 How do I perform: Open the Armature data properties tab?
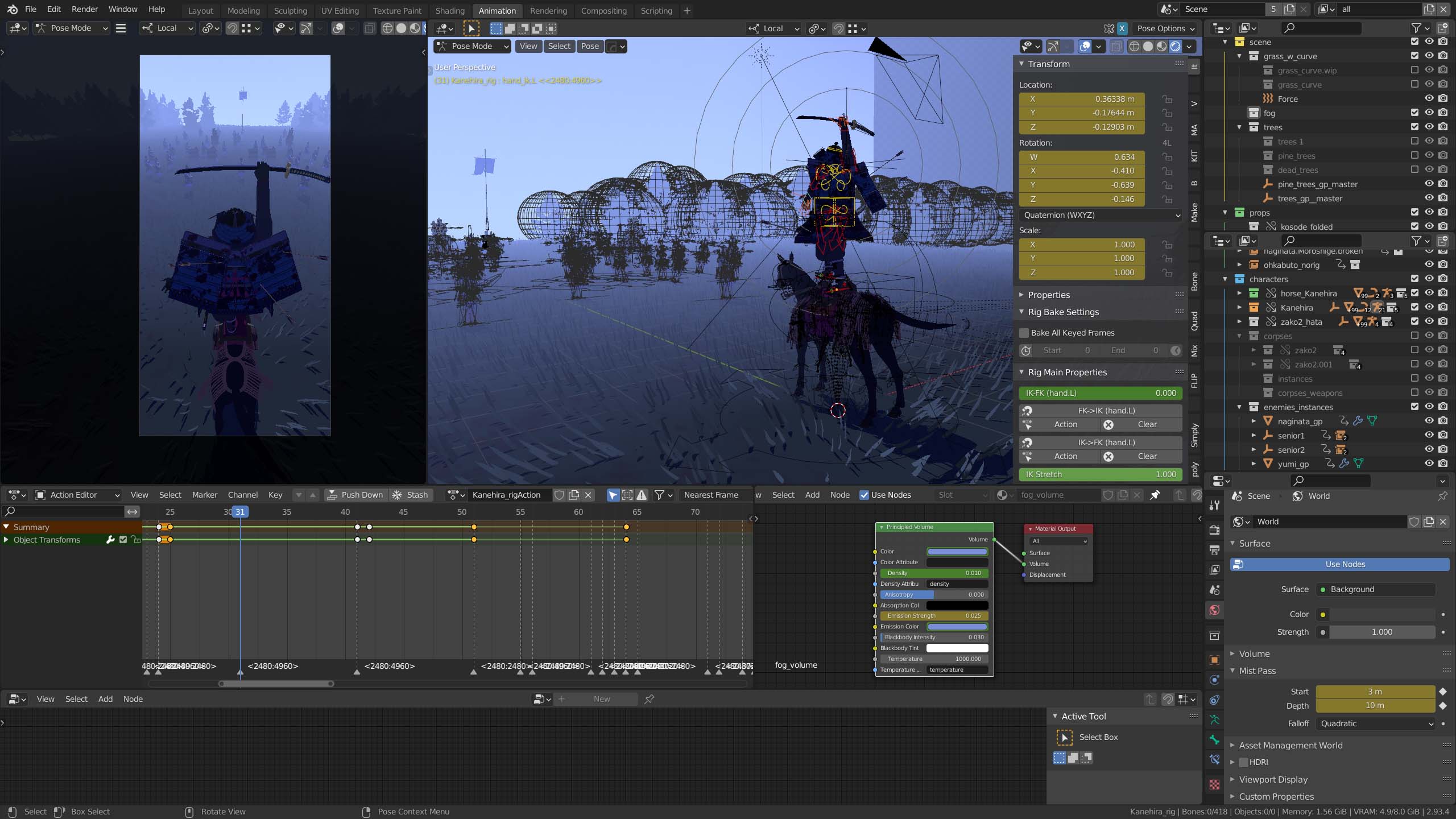click(x=1214, y=719)
